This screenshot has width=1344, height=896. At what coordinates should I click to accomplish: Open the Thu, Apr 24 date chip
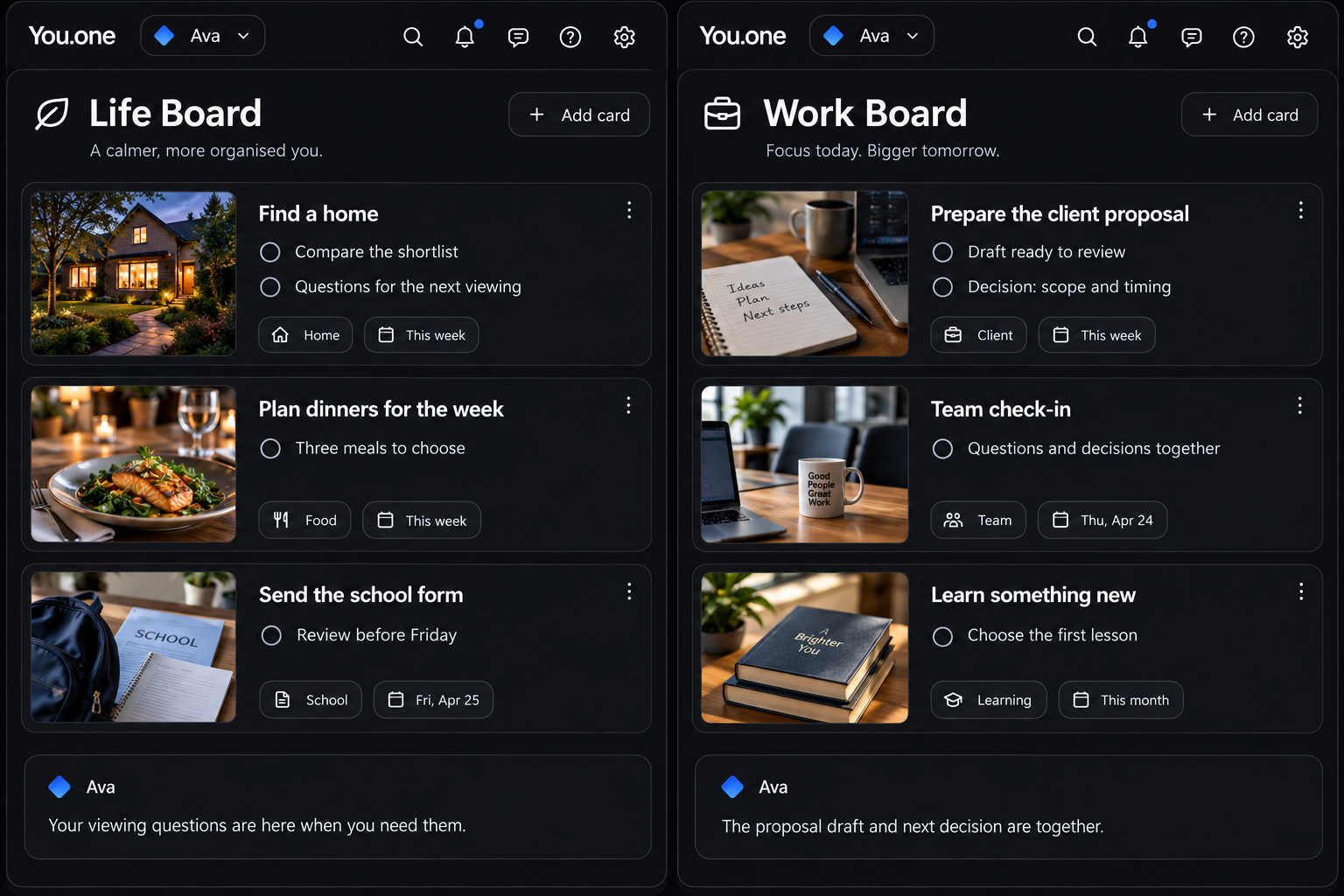point(1102,520)
